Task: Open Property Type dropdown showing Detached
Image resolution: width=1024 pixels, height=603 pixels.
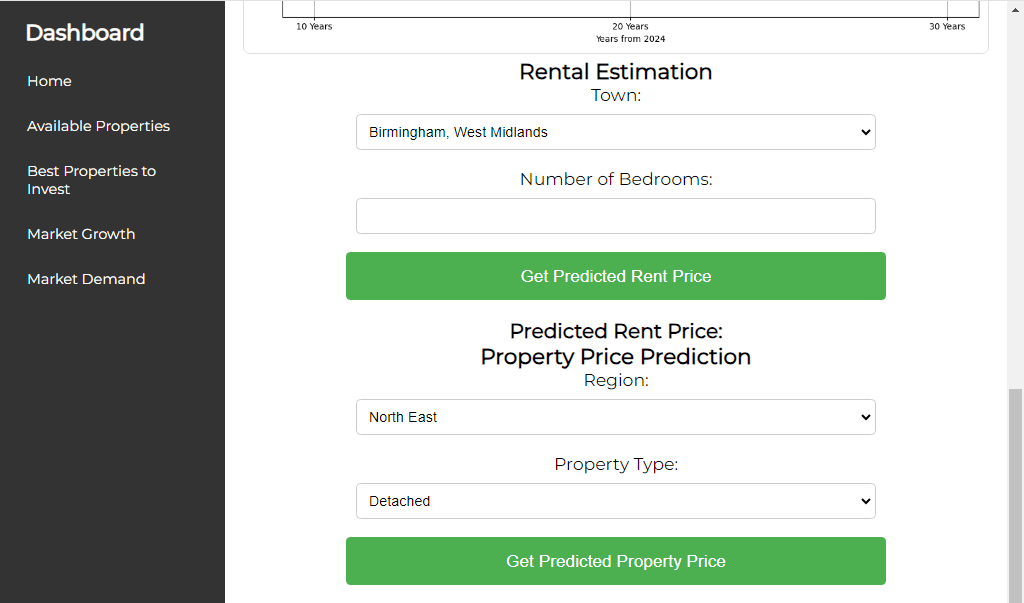Action: pos(615,501)
